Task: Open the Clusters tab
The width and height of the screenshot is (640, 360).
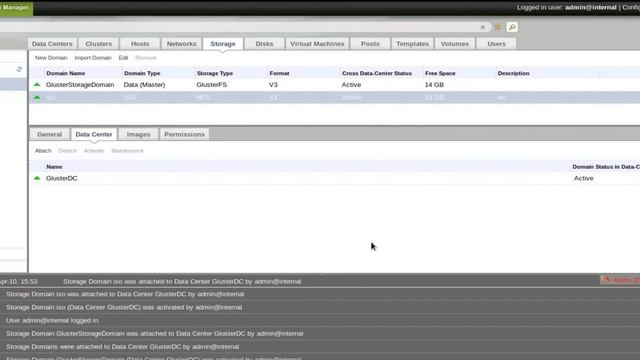Action: 98,44
